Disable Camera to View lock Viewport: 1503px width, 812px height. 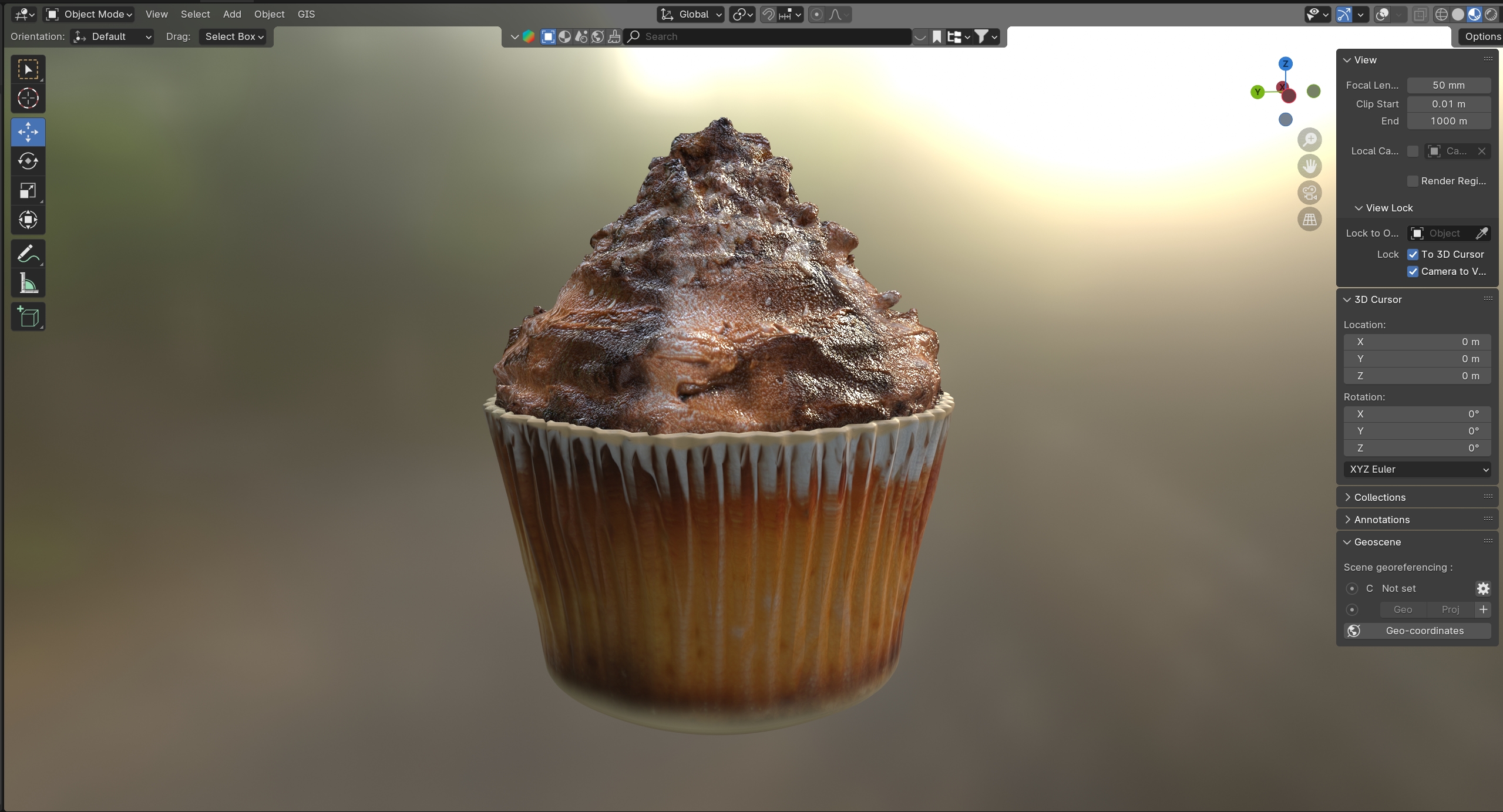tap(1413, 271)
